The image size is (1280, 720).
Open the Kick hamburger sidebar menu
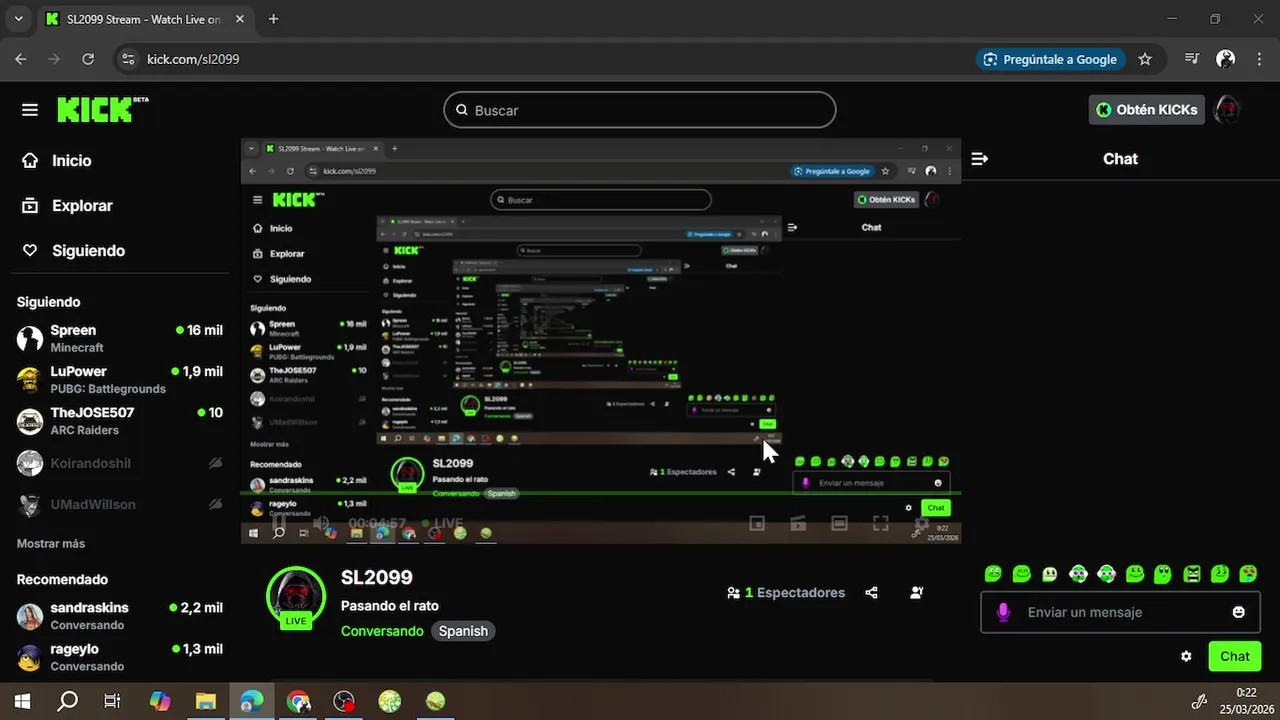tap(30, 110)
